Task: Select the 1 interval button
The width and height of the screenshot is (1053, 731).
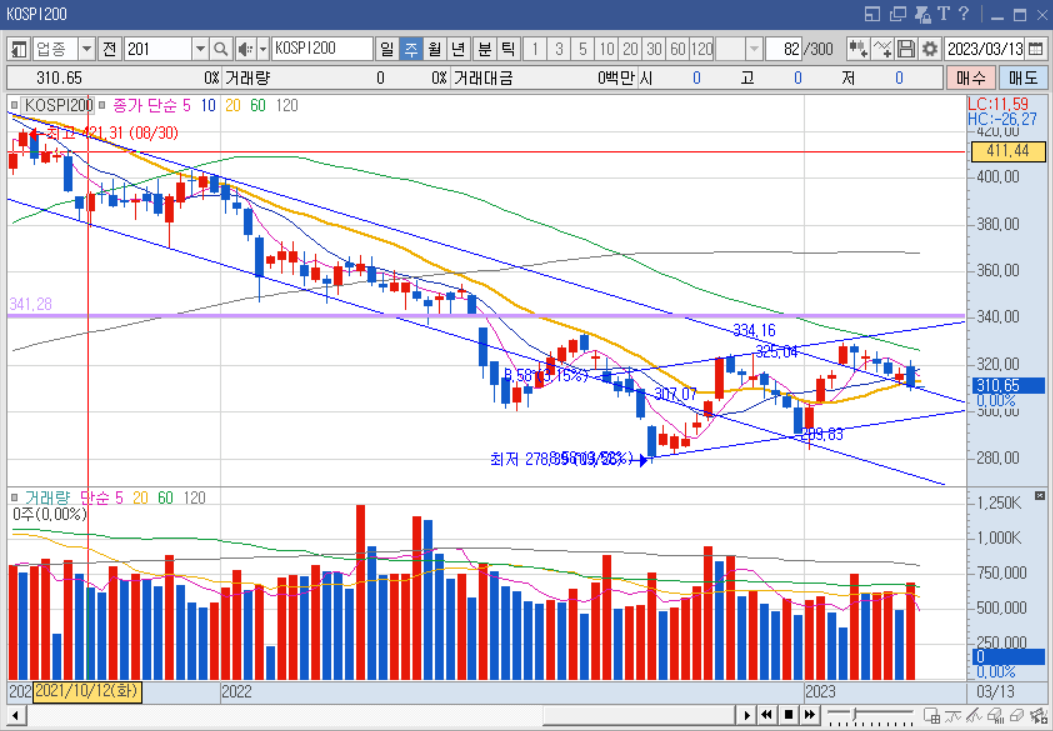Action: (535, 49)
